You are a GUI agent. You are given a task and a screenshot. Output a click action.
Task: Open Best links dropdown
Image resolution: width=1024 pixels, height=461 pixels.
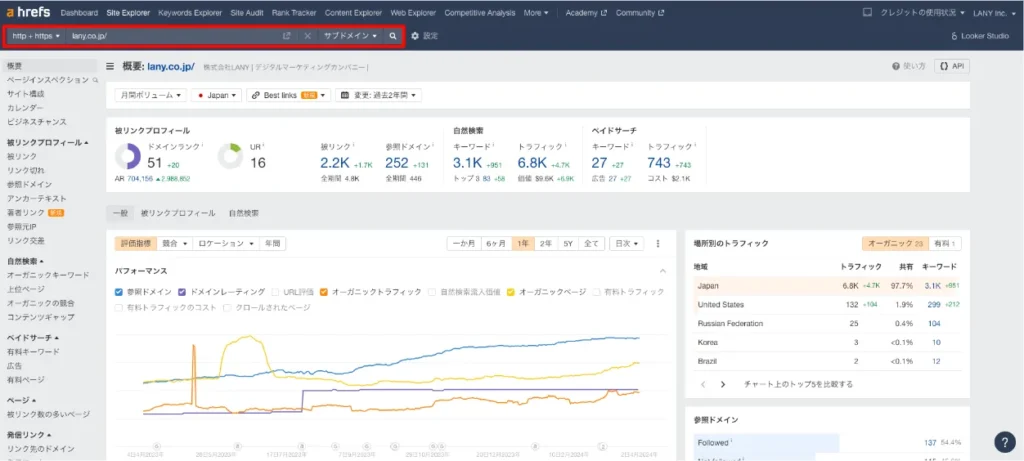(289, 95)
